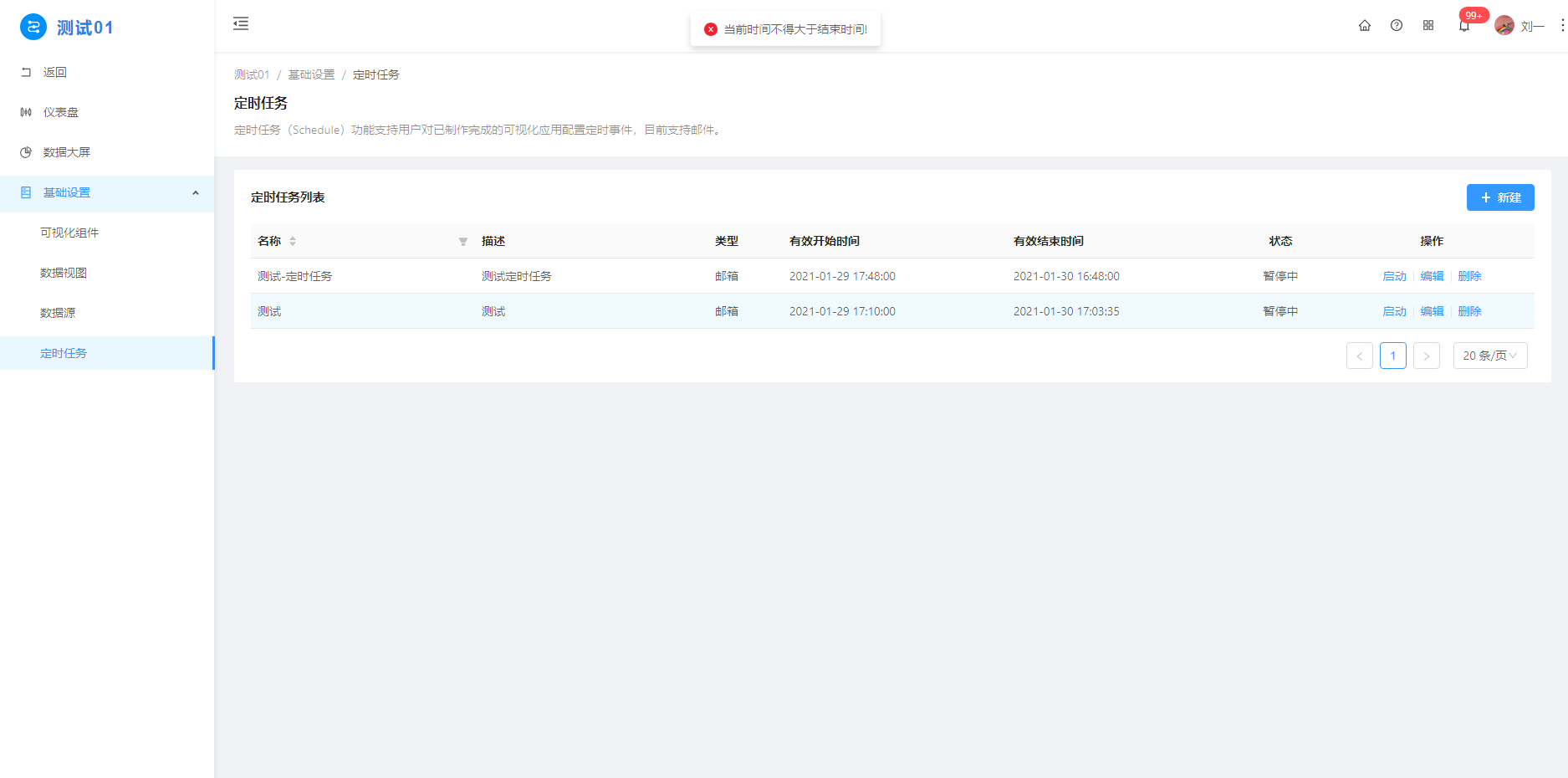Select page 1 in pagination

[x=1393, y=356]
